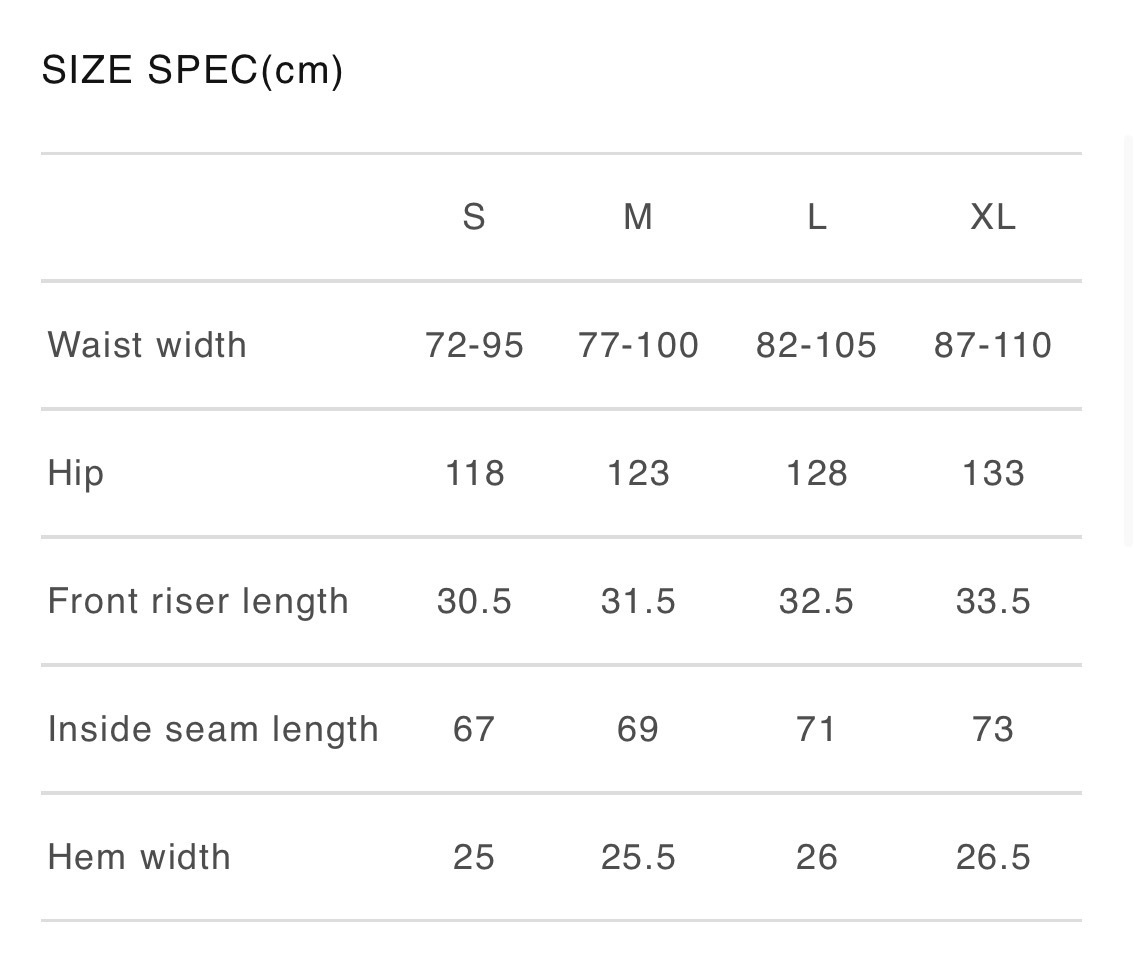This screenshot has width=1142, height=975.
Task: Select waist width value 87-110
Action: tap(993, 345)
